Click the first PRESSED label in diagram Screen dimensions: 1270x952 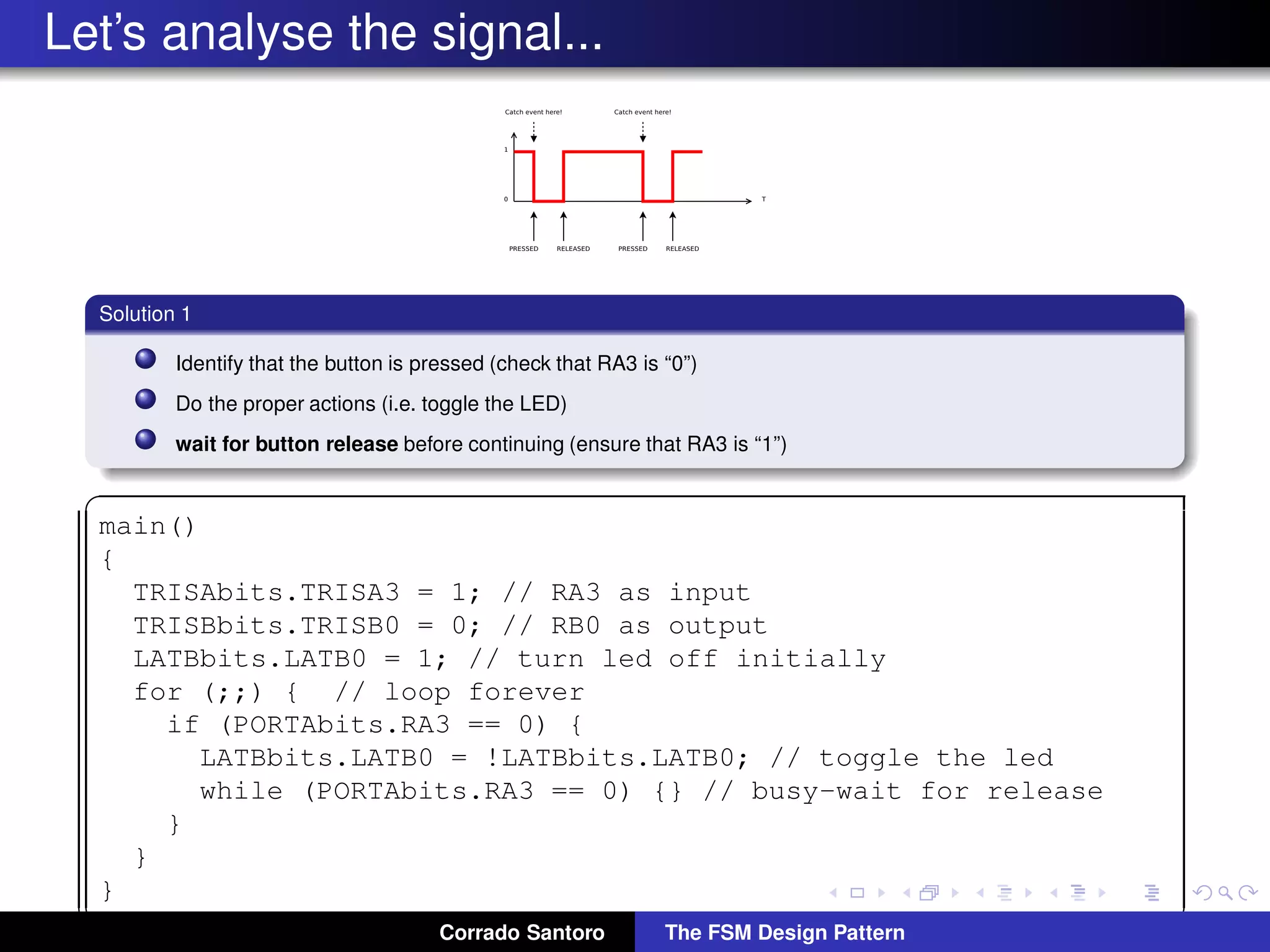[523, 249]
